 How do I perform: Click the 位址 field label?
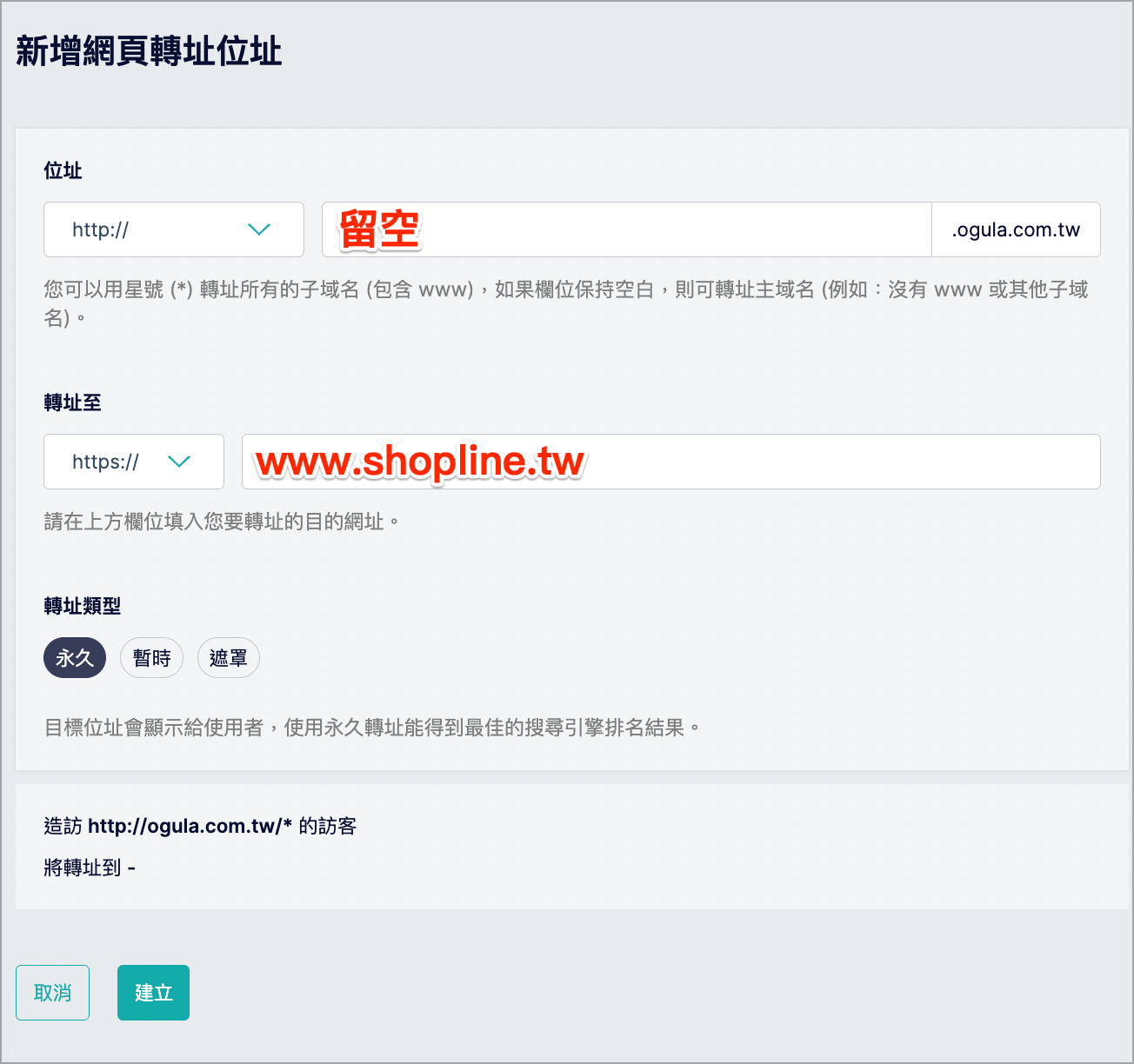point(63,170)
